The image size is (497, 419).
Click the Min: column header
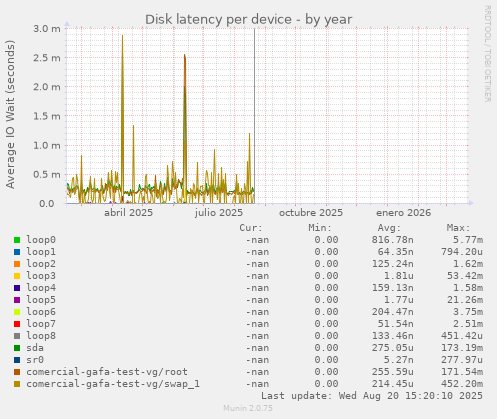pyautogui.click(x=320, y=228)
